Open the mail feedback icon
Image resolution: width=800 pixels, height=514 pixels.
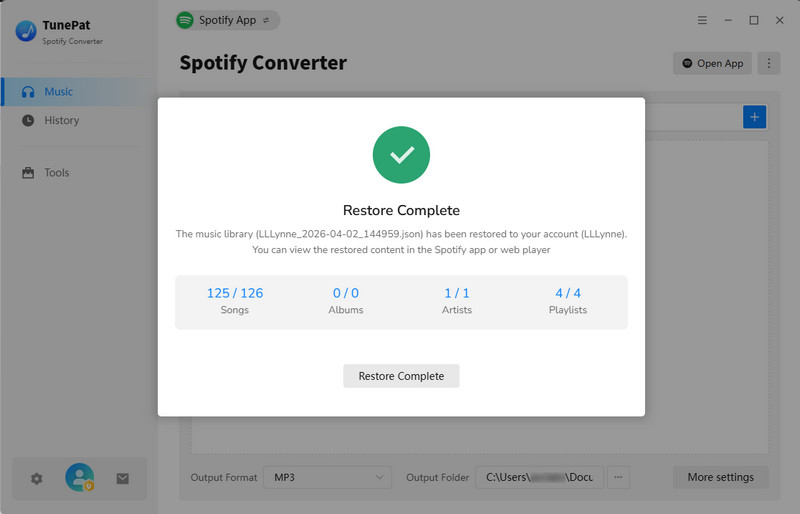122,479
